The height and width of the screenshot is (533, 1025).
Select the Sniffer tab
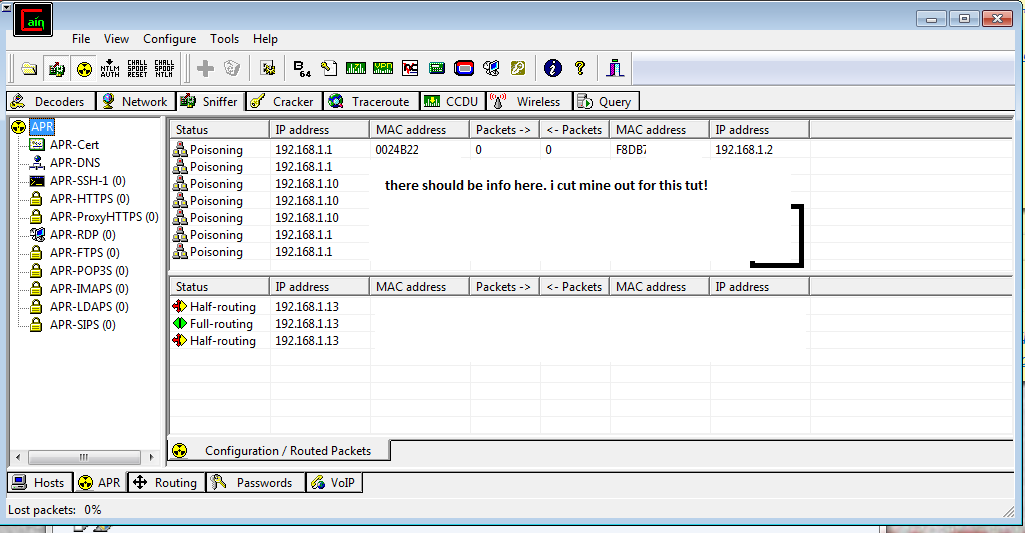pos(210,101)
